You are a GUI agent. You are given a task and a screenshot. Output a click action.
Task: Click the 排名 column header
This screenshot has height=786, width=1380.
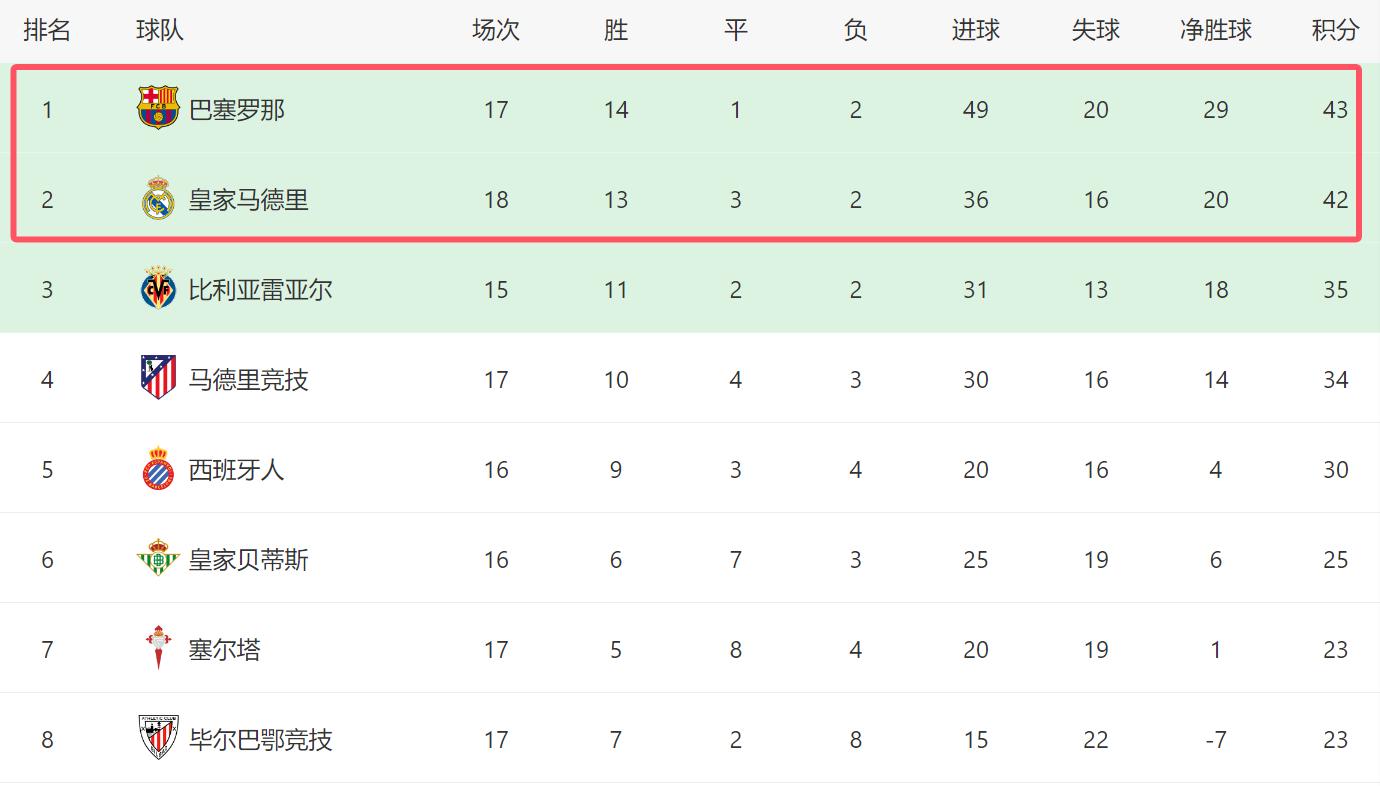(47, 30)
